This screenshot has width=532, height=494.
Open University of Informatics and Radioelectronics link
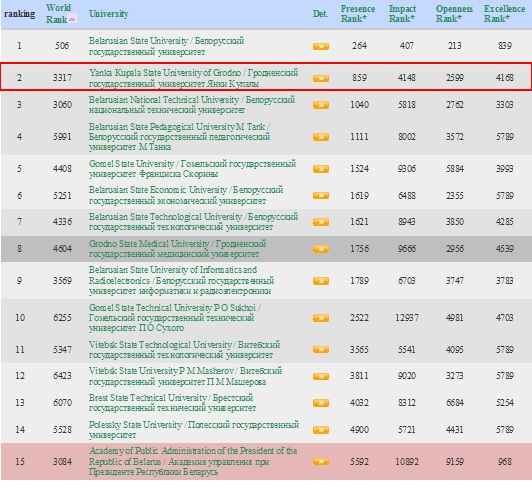(x=182, y=280)
